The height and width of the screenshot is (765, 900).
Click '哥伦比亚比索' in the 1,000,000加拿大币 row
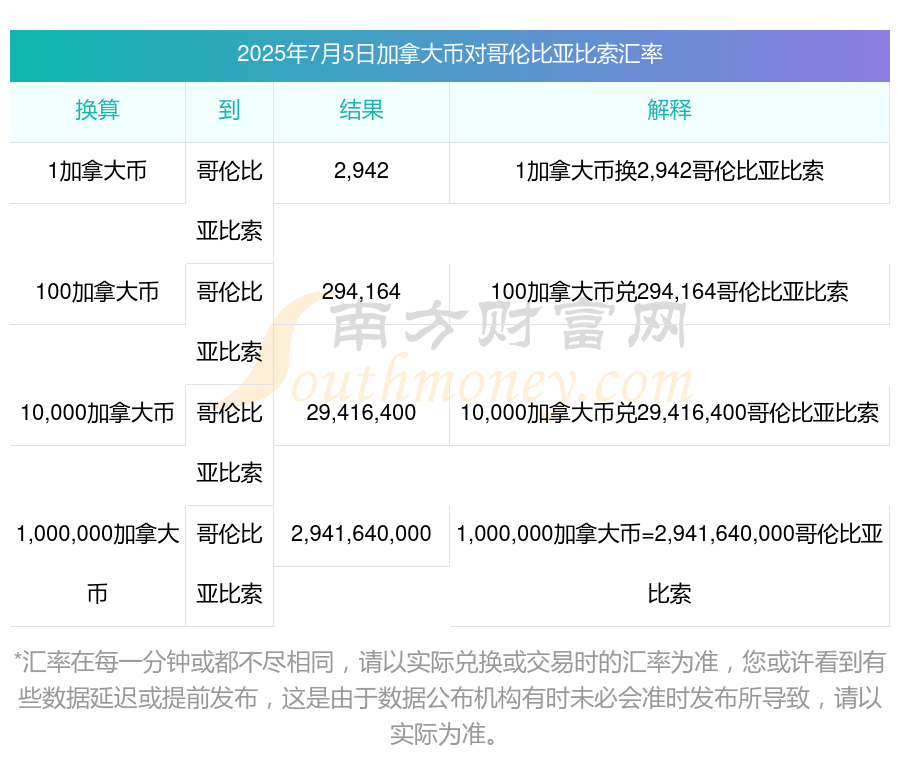(229, 564)
